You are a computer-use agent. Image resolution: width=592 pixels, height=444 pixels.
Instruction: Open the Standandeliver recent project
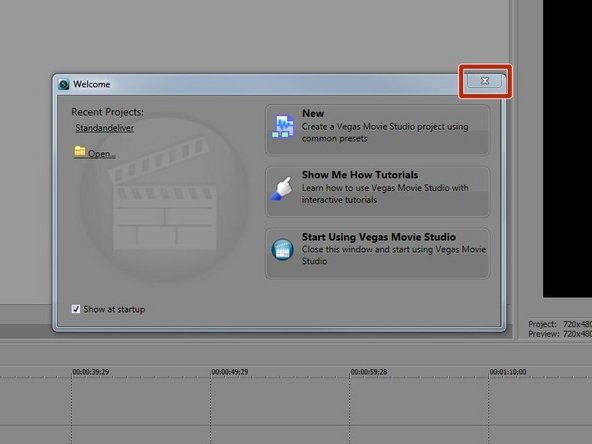click(105, 128)
